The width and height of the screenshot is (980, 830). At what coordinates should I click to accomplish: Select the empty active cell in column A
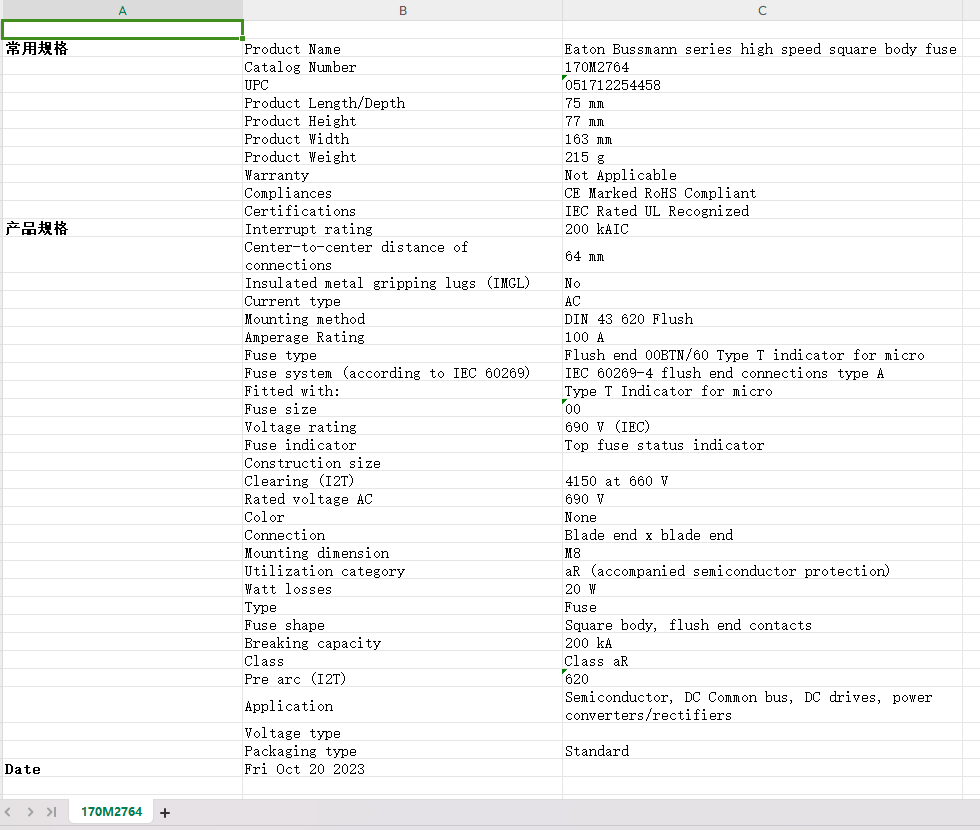[x=122, y=29]
